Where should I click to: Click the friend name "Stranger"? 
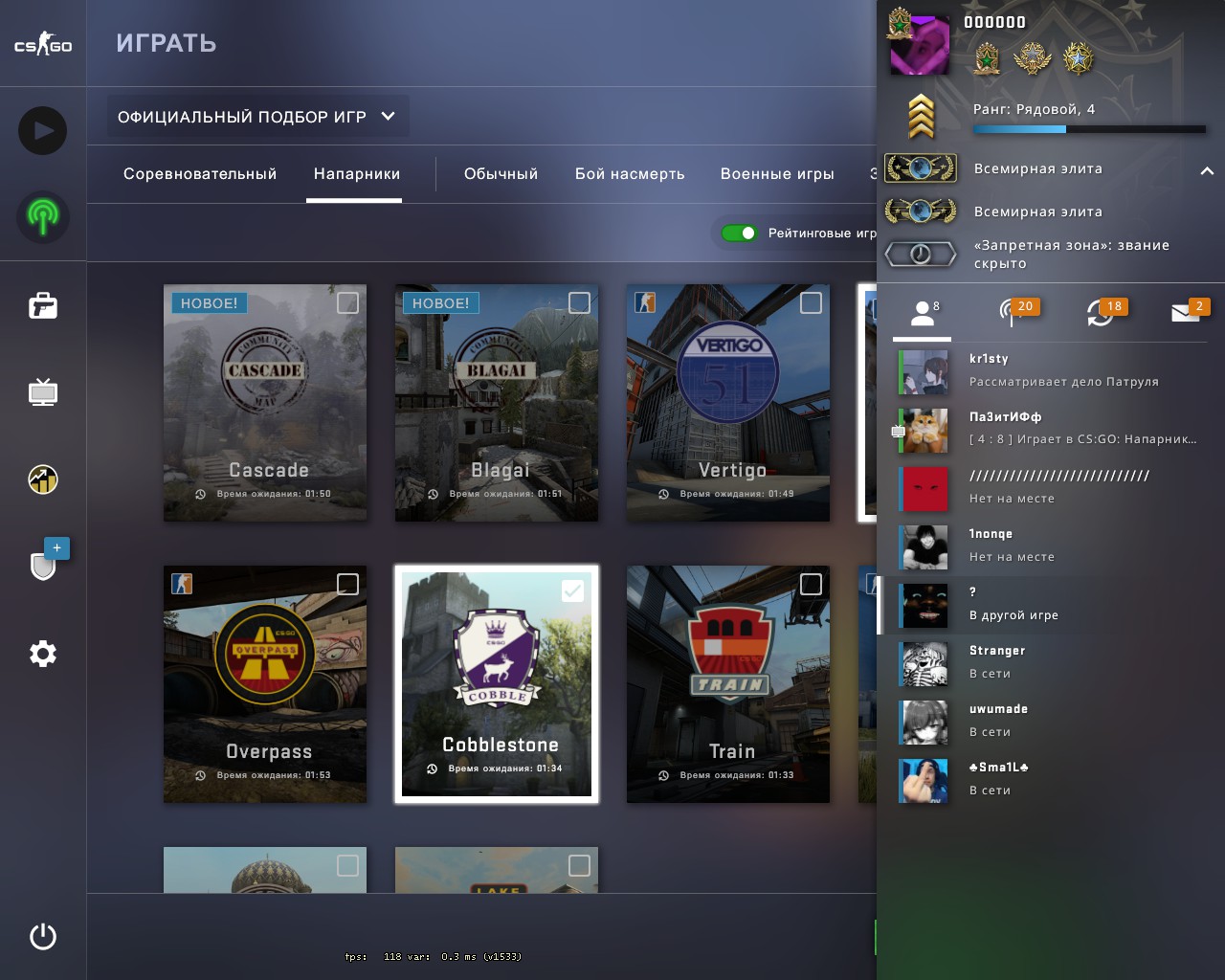click(x=997, y=651)
